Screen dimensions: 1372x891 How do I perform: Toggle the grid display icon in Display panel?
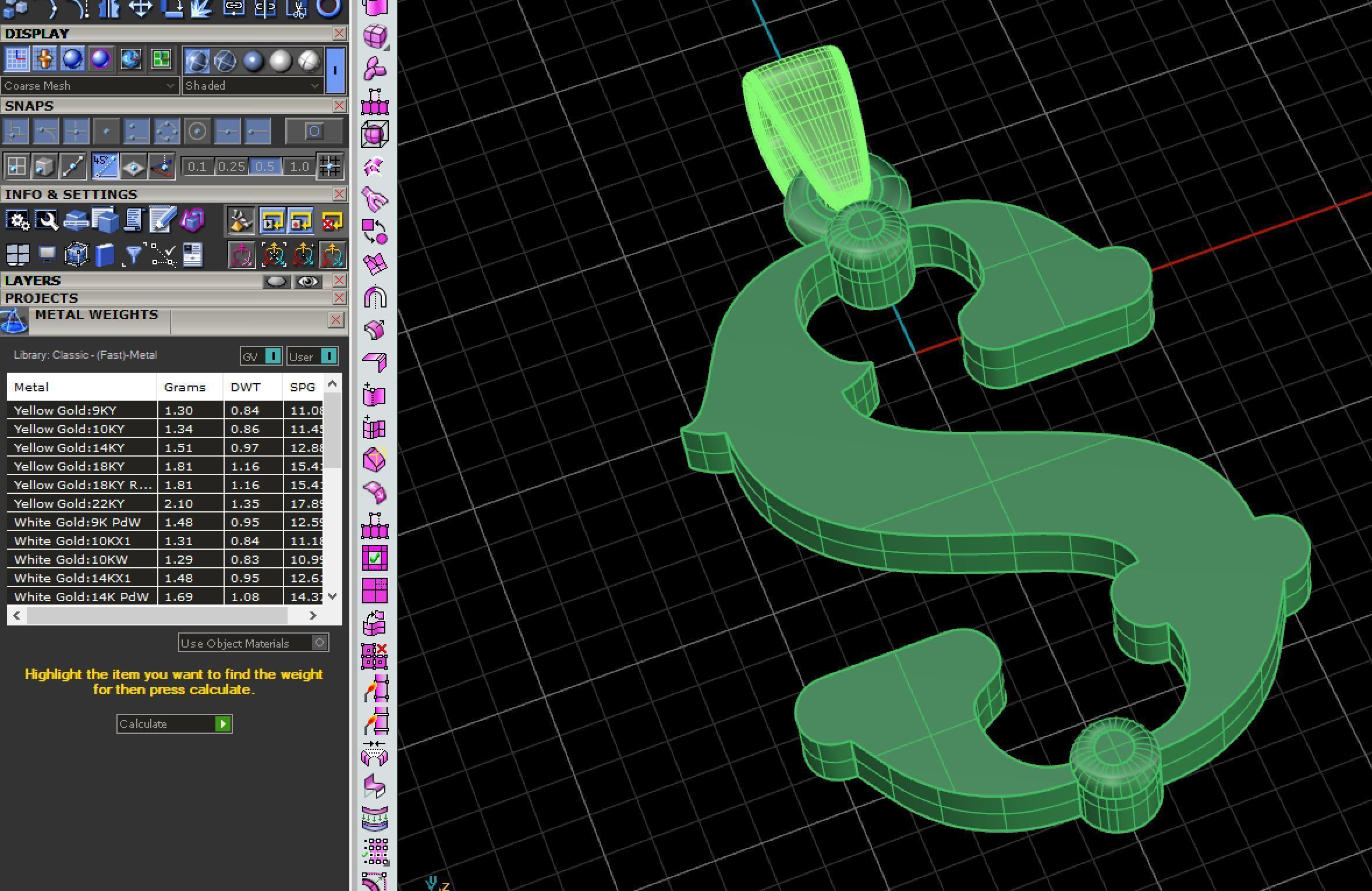tap(16, 59)
